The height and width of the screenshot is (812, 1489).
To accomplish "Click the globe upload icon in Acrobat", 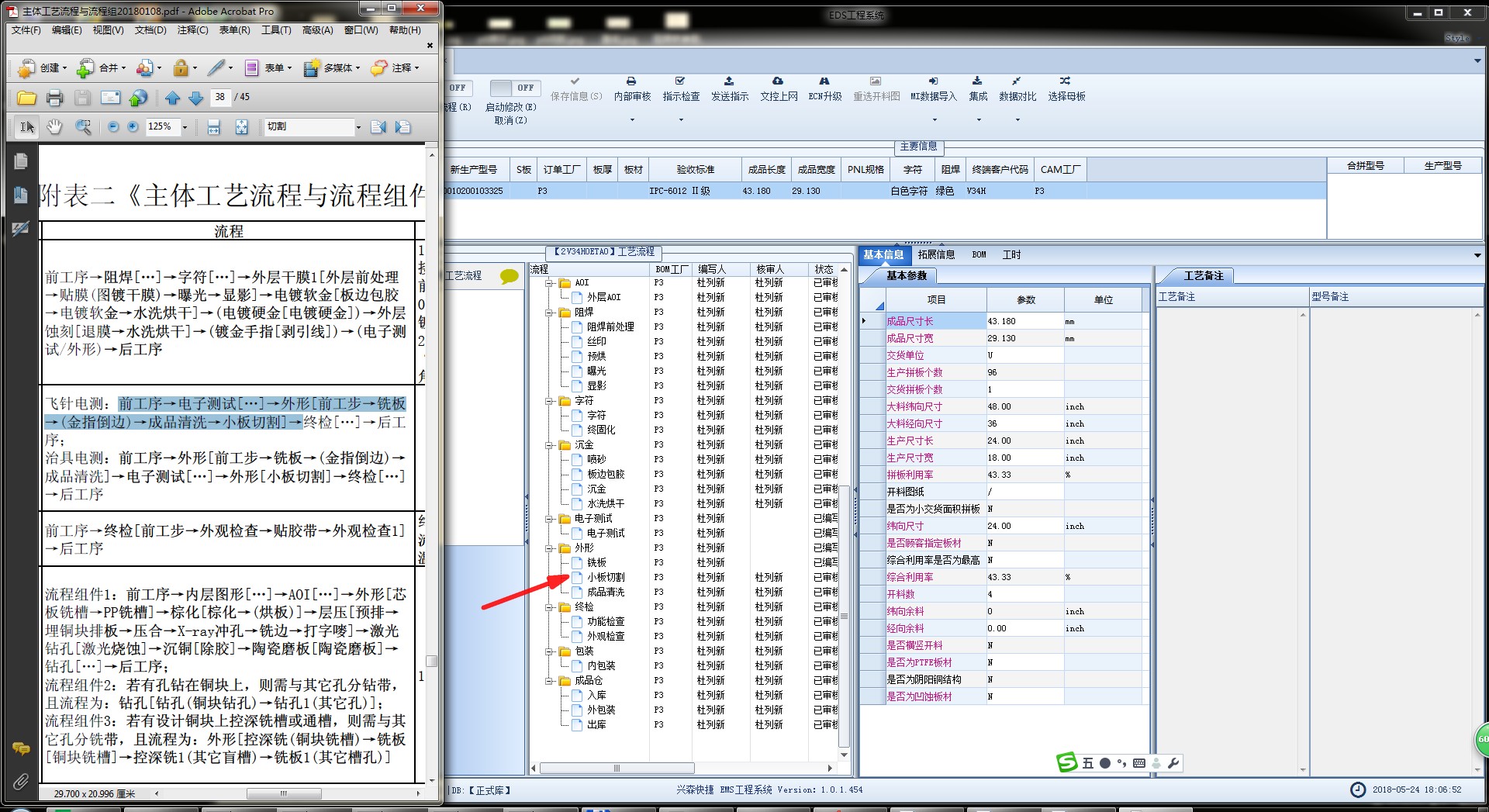I will 139,98.
